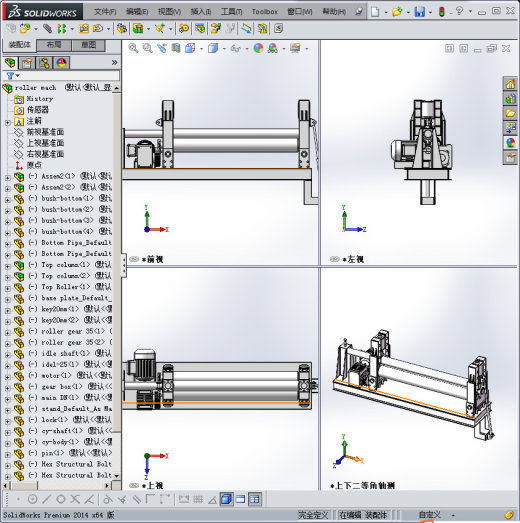Expand the 注解 tree node

click(8, 122)
